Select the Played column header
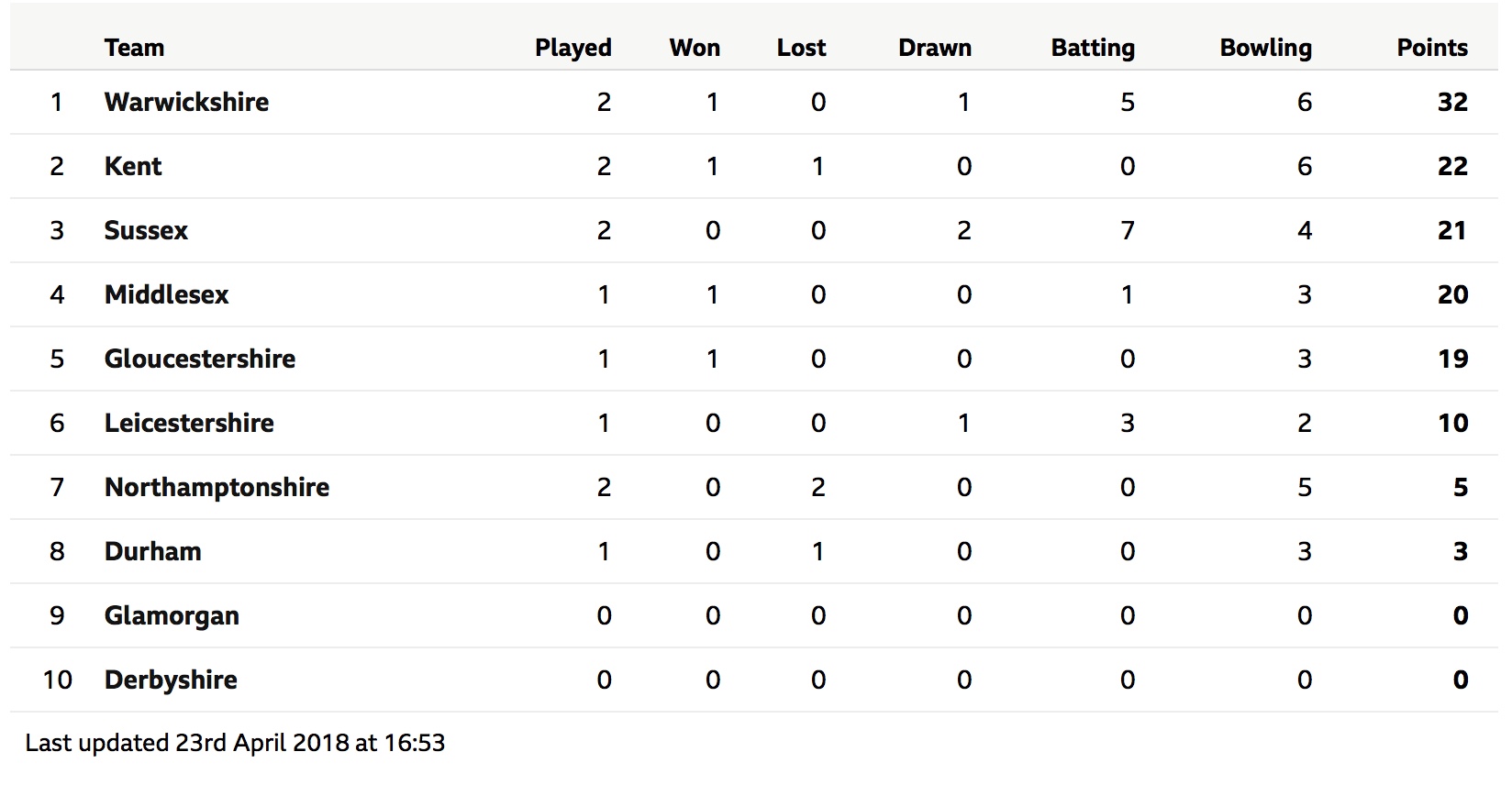This screenshot has height=785, width=1512. [x=573, y=48]
